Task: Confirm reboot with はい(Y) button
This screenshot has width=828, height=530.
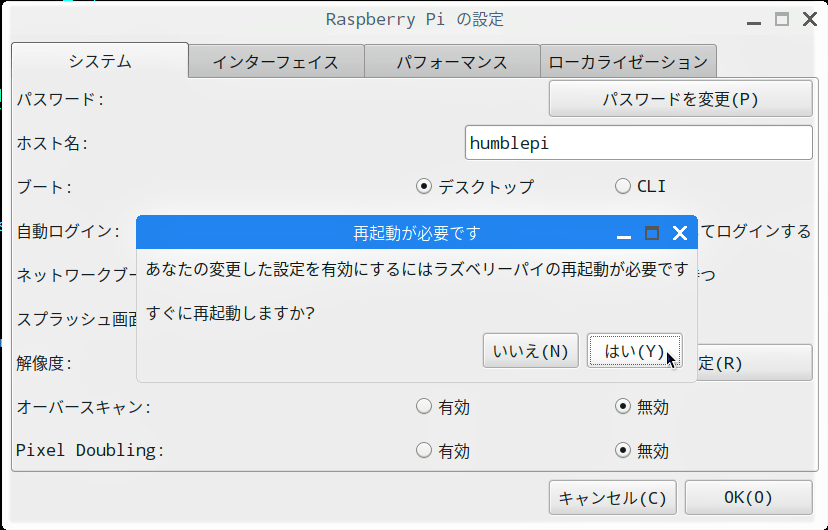Action: (x=635, y=351)
